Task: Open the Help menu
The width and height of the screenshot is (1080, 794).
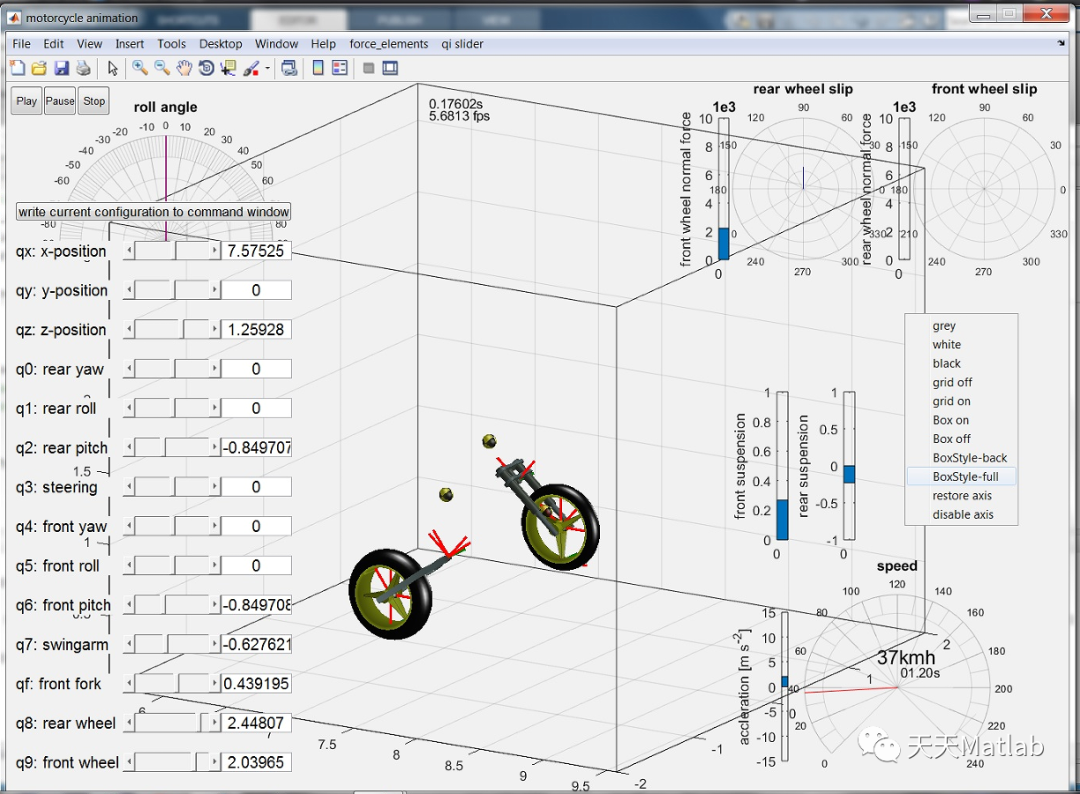Action: tap(323, 44)
